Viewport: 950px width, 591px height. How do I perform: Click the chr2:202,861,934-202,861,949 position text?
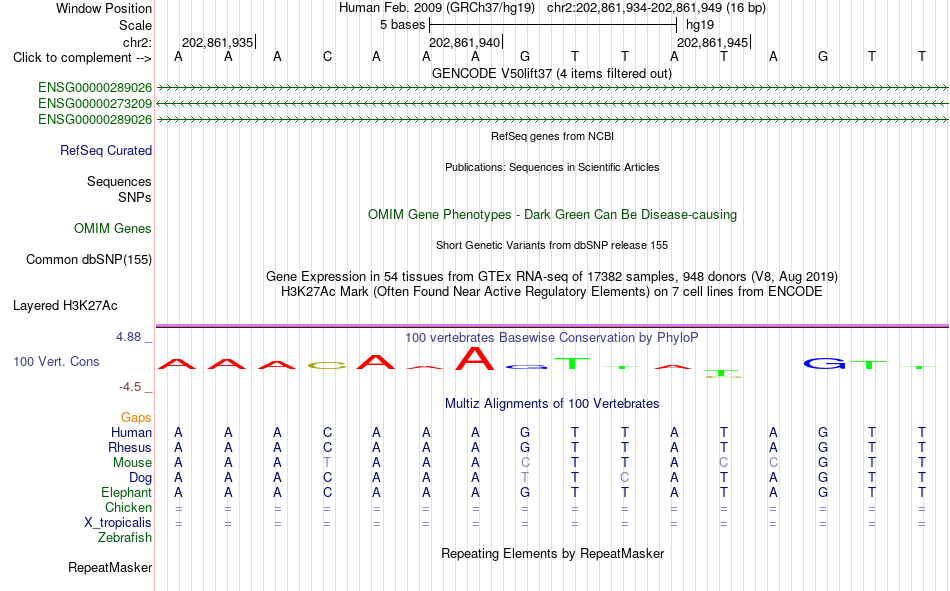tap(656, 8)
